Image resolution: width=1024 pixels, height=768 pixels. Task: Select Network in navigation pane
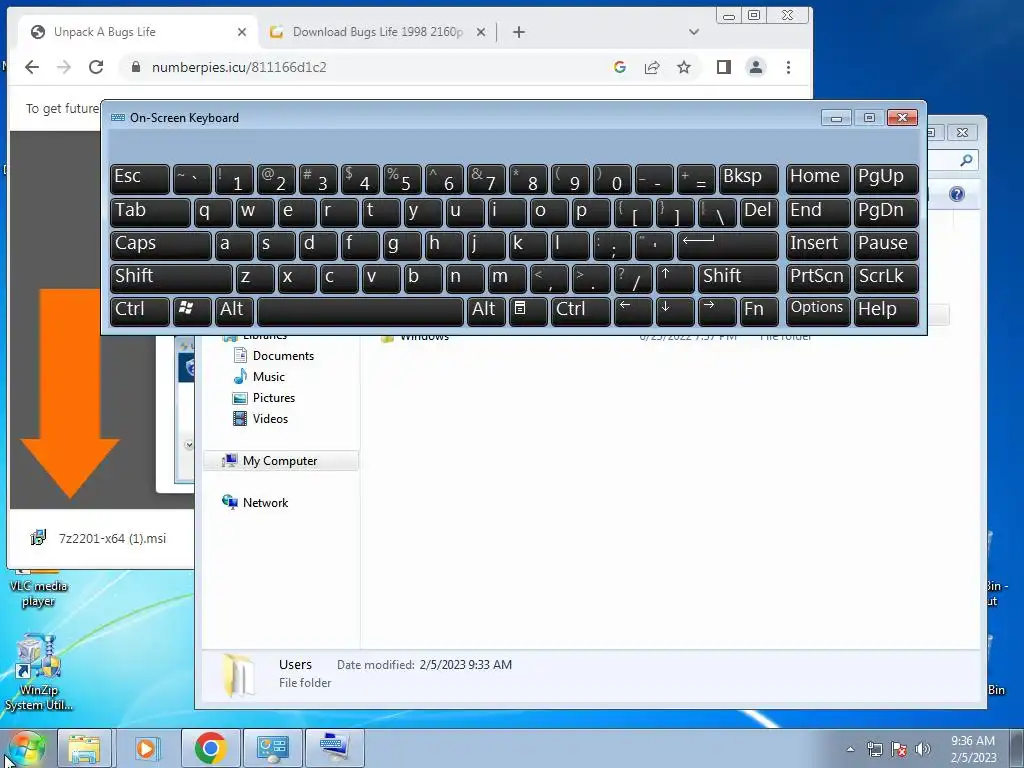coord(255,502)
